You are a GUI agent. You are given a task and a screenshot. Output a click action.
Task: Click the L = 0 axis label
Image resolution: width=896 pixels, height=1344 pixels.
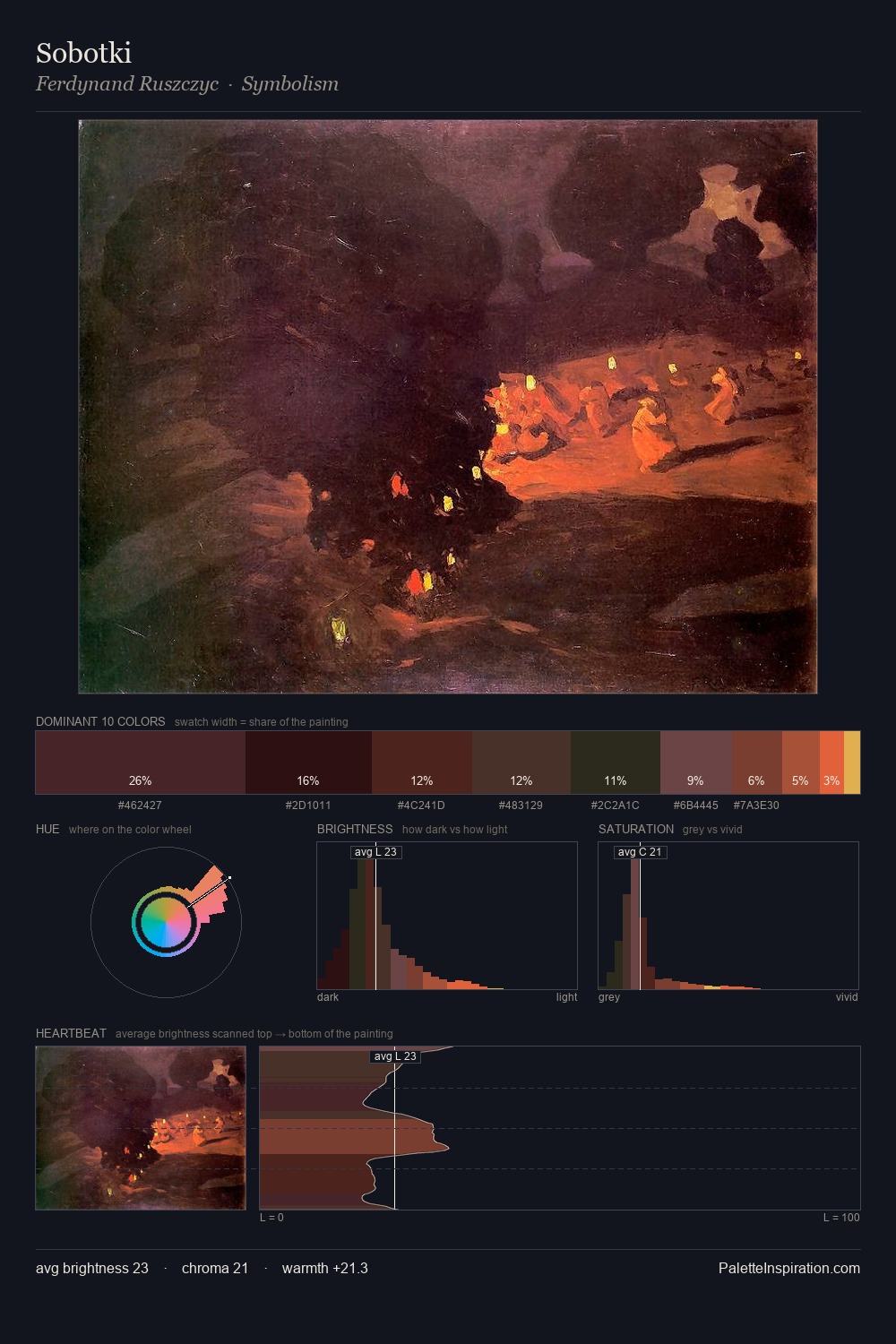pyautogui.click(x=271, y=1218)
